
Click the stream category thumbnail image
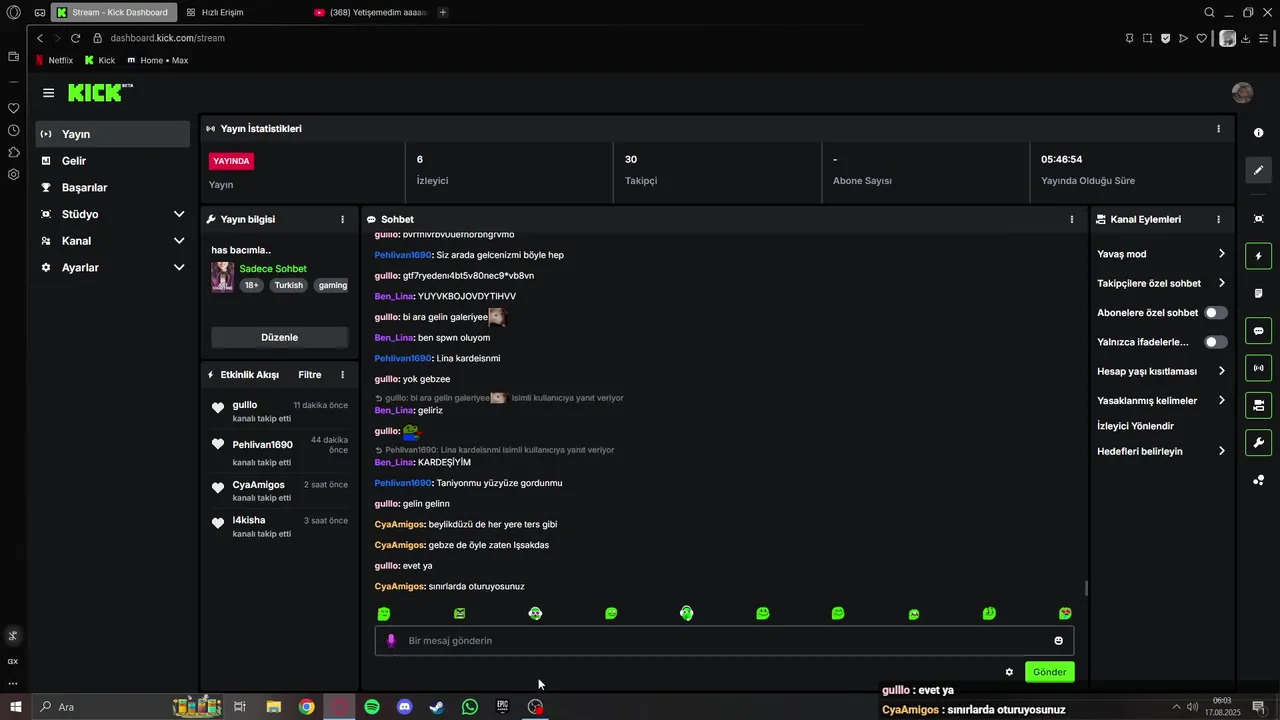223,277
